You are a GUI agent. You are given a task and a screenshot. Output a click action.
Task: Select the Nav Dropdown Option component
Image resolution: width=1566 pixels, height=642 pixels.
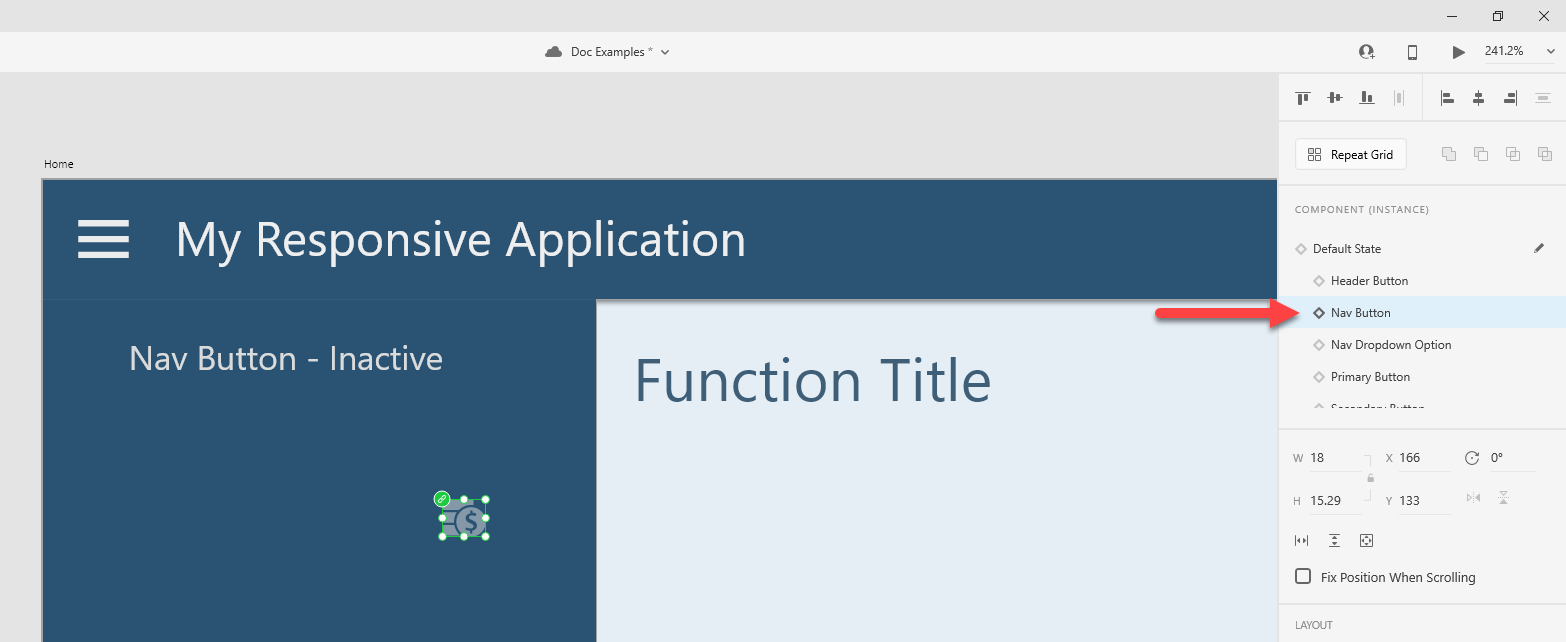pos(1390,345)
